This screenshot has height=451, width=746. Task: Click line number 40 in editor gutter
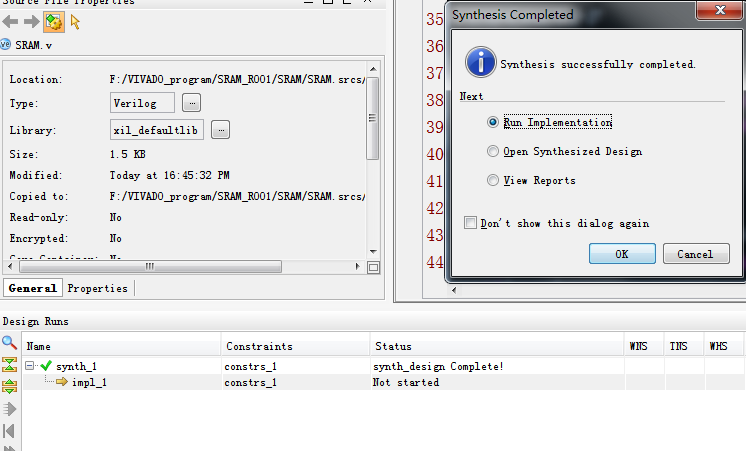435,154
